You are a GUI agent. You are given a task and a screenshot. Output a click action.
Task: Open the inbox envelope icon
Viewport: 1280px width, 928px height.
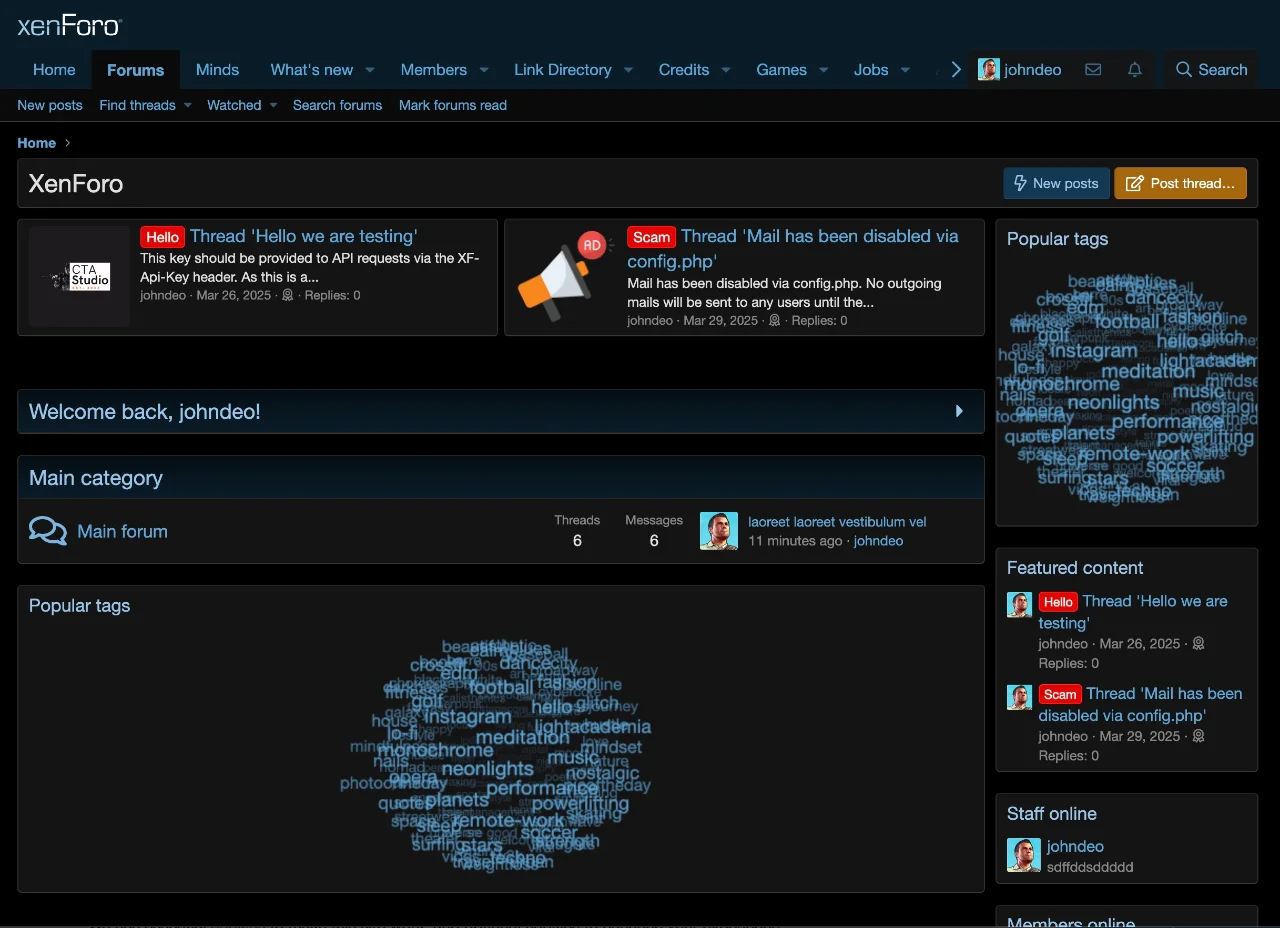(x=1093, y=70)
